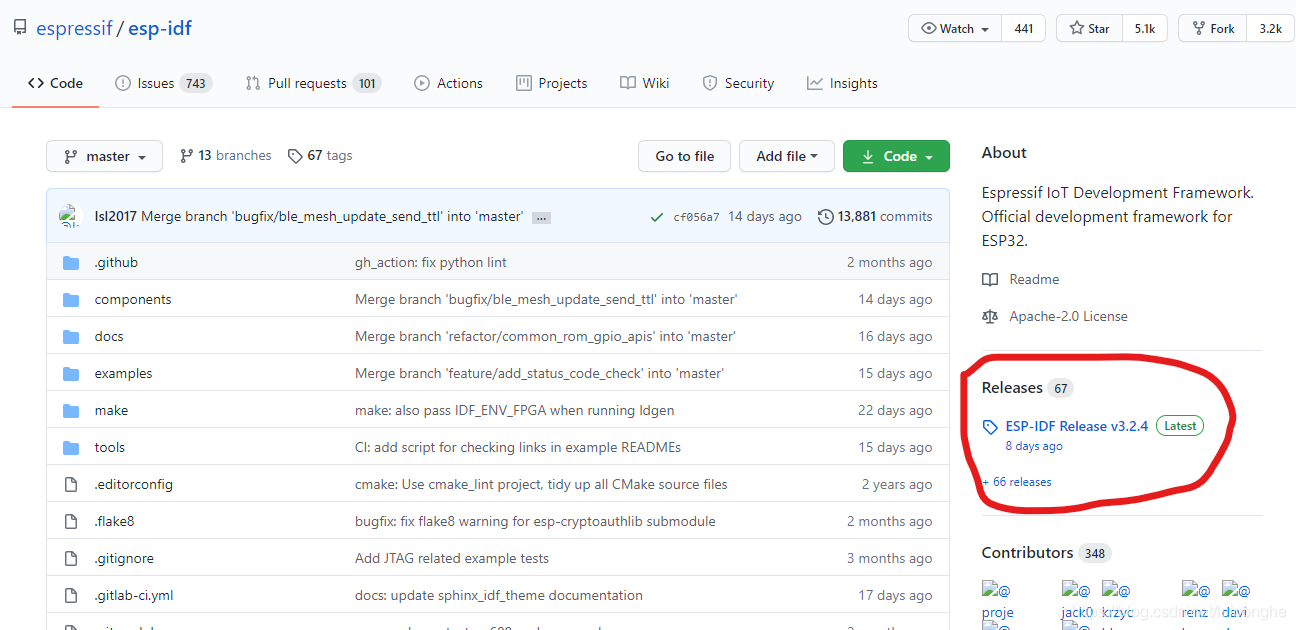This screenshot has height=630, width=1296.
Task: Open the Add file dropdown
Action: point(787,156)
